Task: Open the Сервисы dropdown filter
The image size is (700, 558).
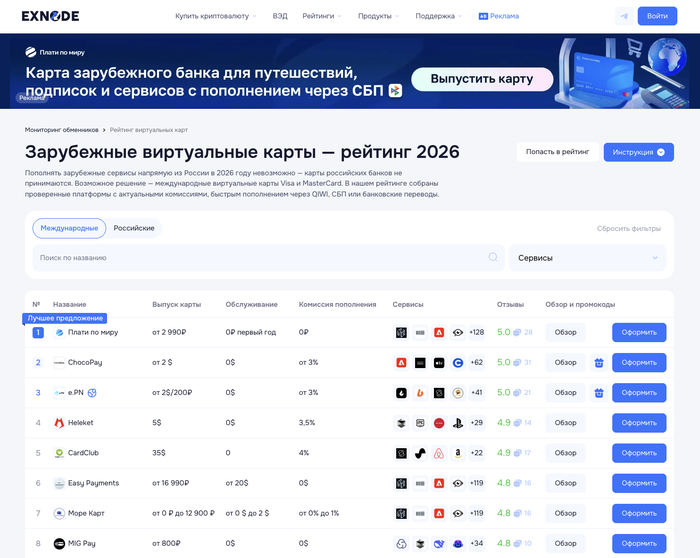Action: coord(587,258)
